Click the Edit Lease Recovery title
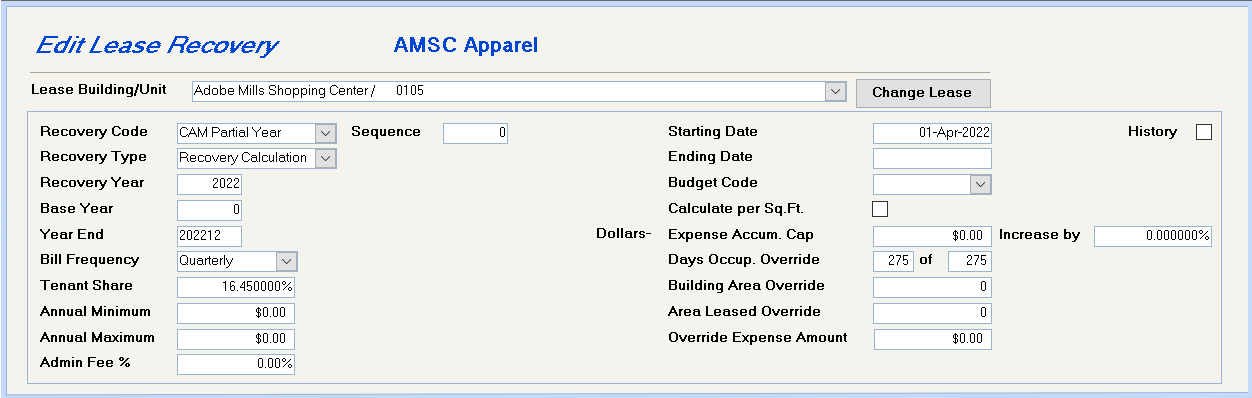The width and height of the screenshot is (1252, 398). pyautogui.click(x=157, y=46)
